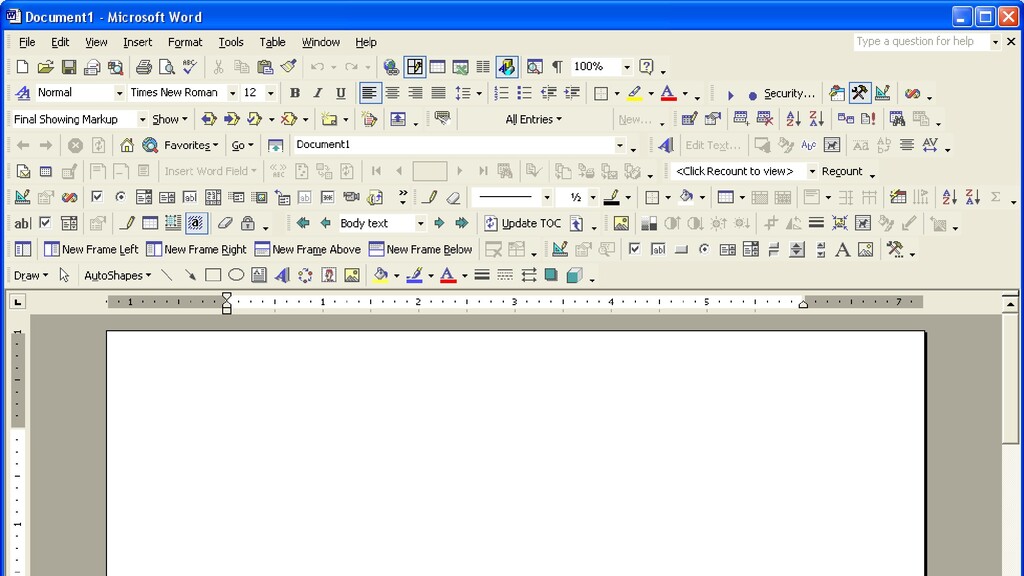Click the New Frame Above button
Viewport: 1024px width, 576px height.
click(x=307, y=249)
